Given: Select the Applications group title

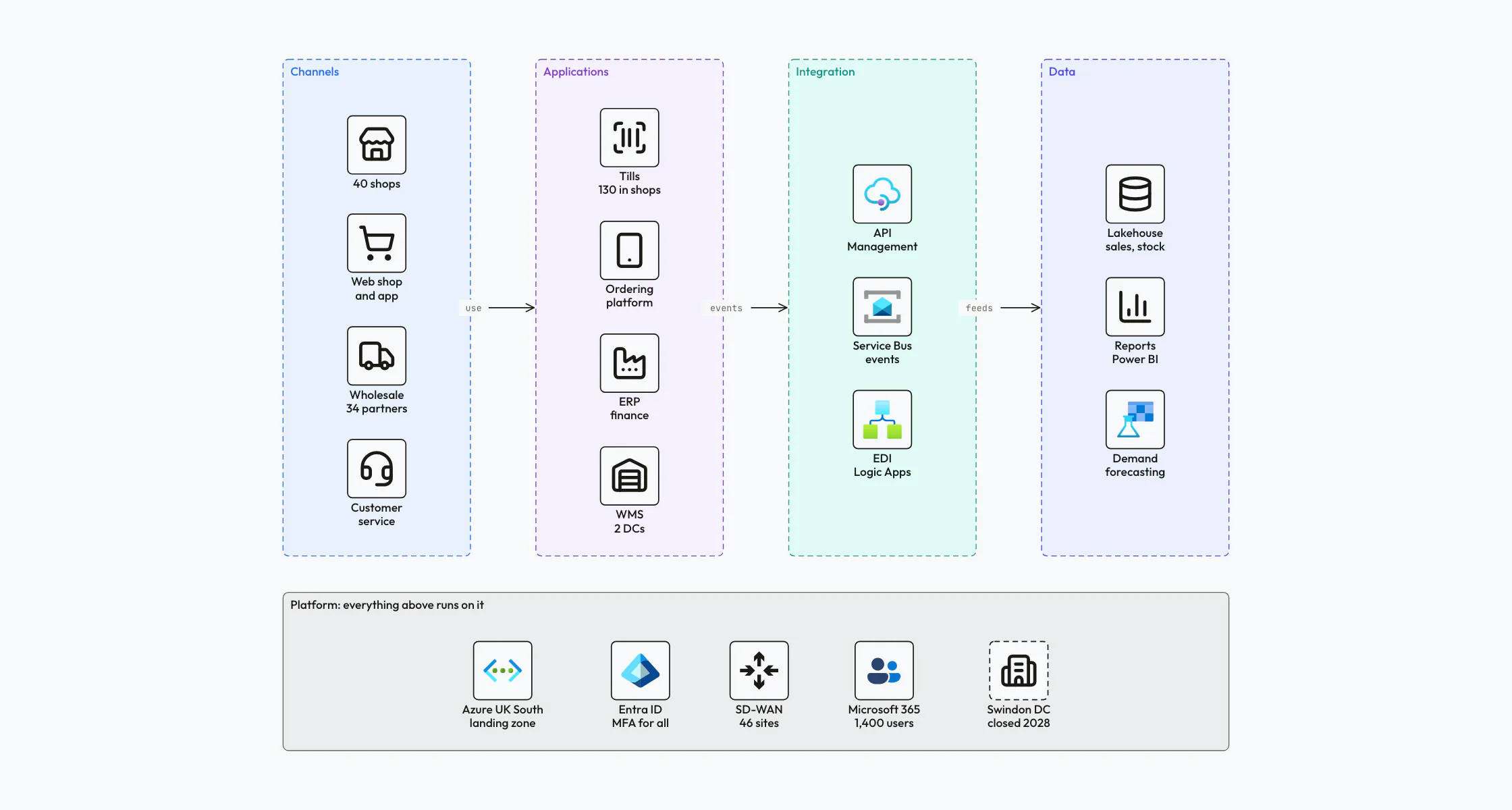Looking at the screenshot, I should tap(576, 72).
